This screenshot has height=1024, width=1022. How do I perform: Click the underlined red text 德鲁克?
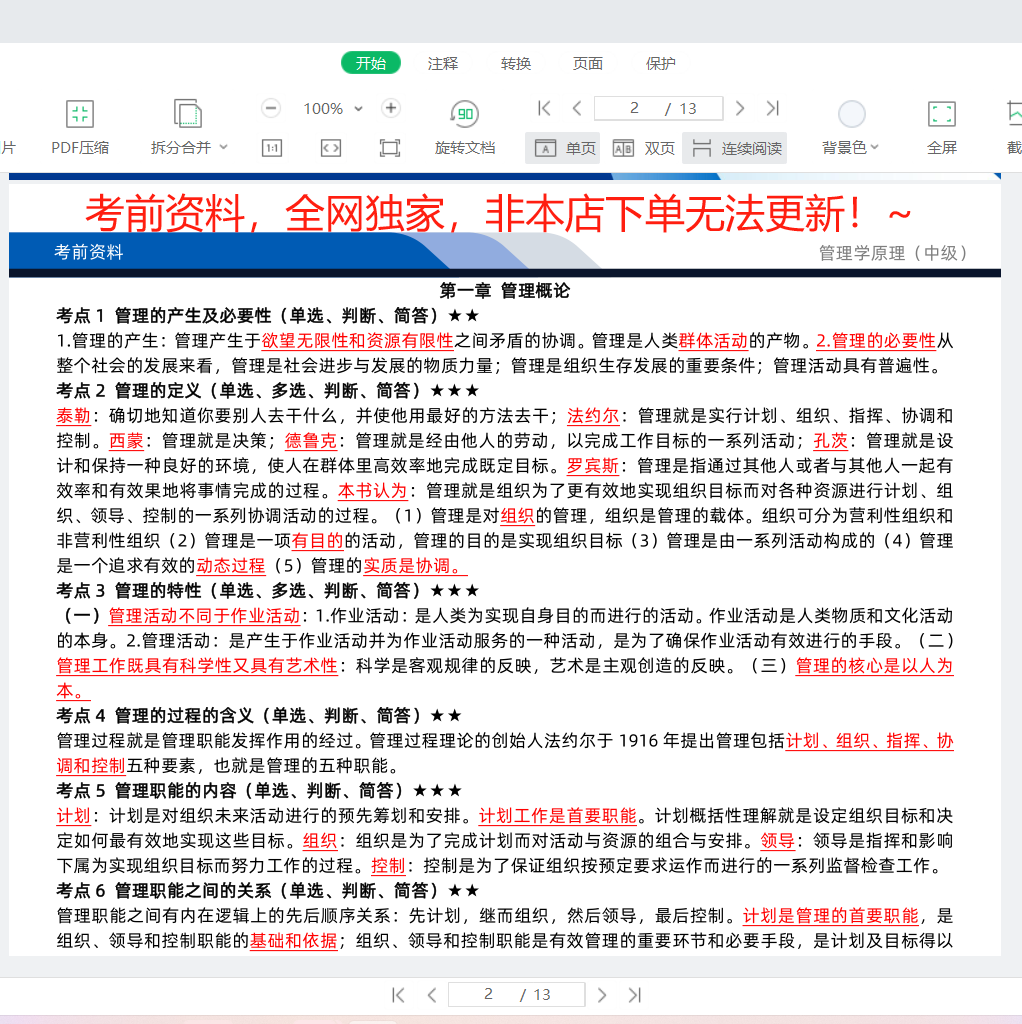[x=311, y=441]
